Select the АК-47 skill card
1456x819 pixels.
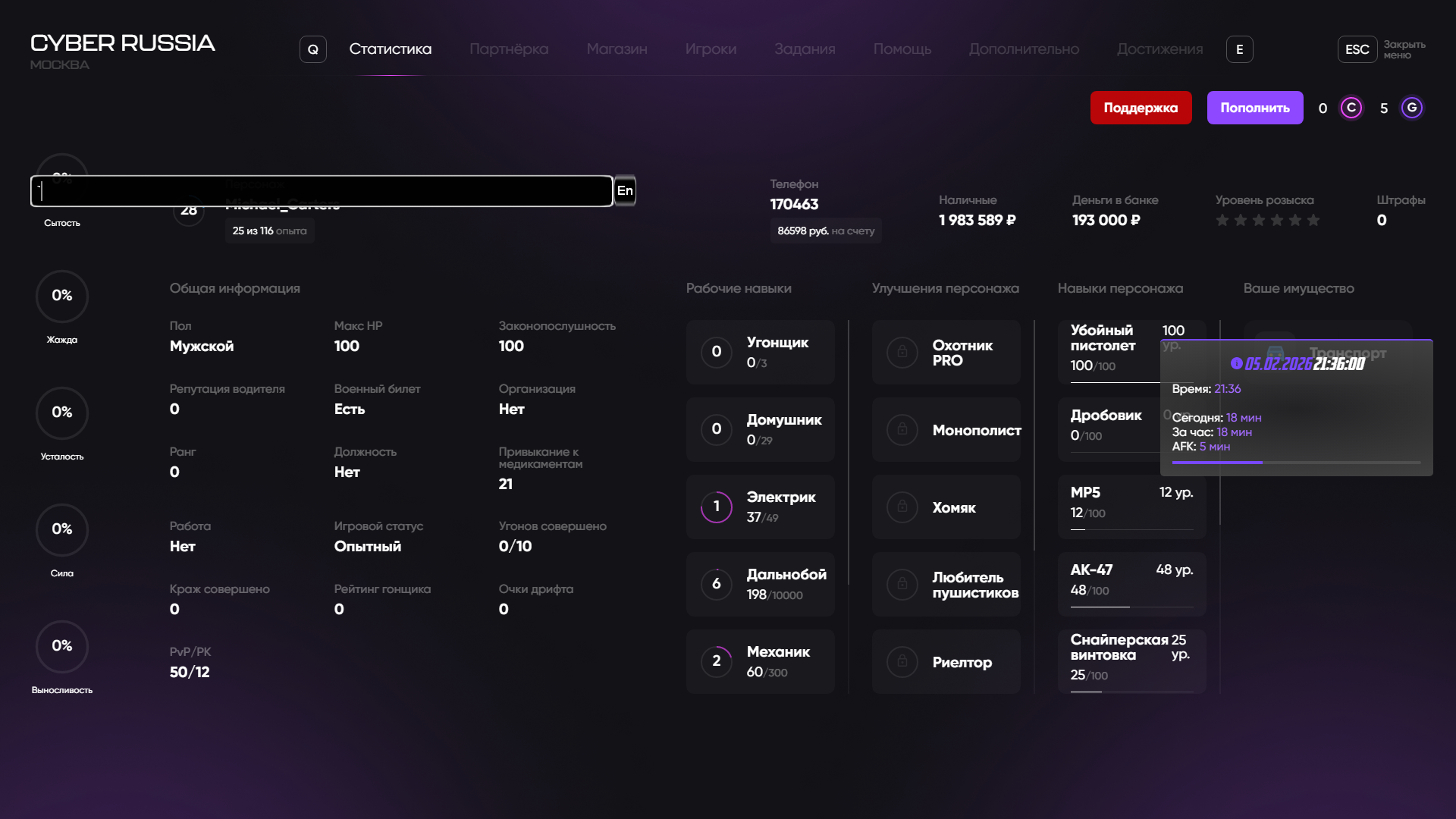pyautogui.click(x=1131, y=584)
